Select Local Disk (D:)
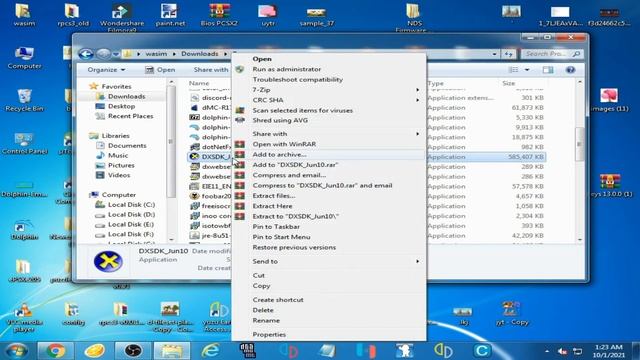Image resolution: width=640 pixels, height=360 pixels. click(131, 214)
